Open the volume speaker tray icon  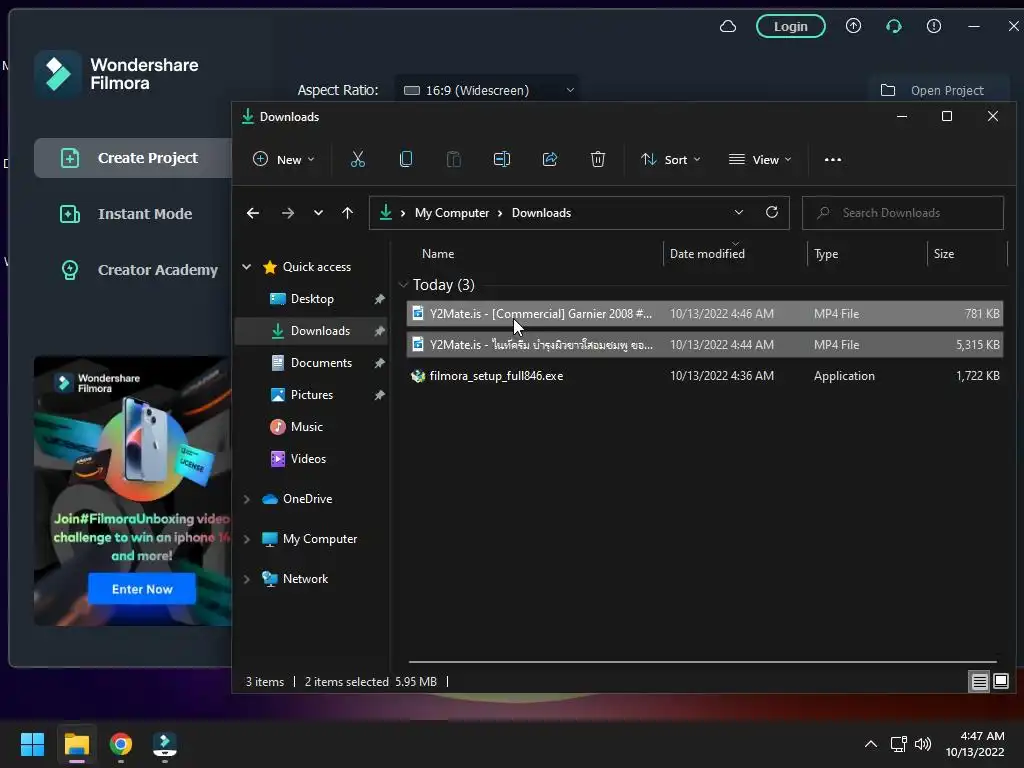(923, 744)
